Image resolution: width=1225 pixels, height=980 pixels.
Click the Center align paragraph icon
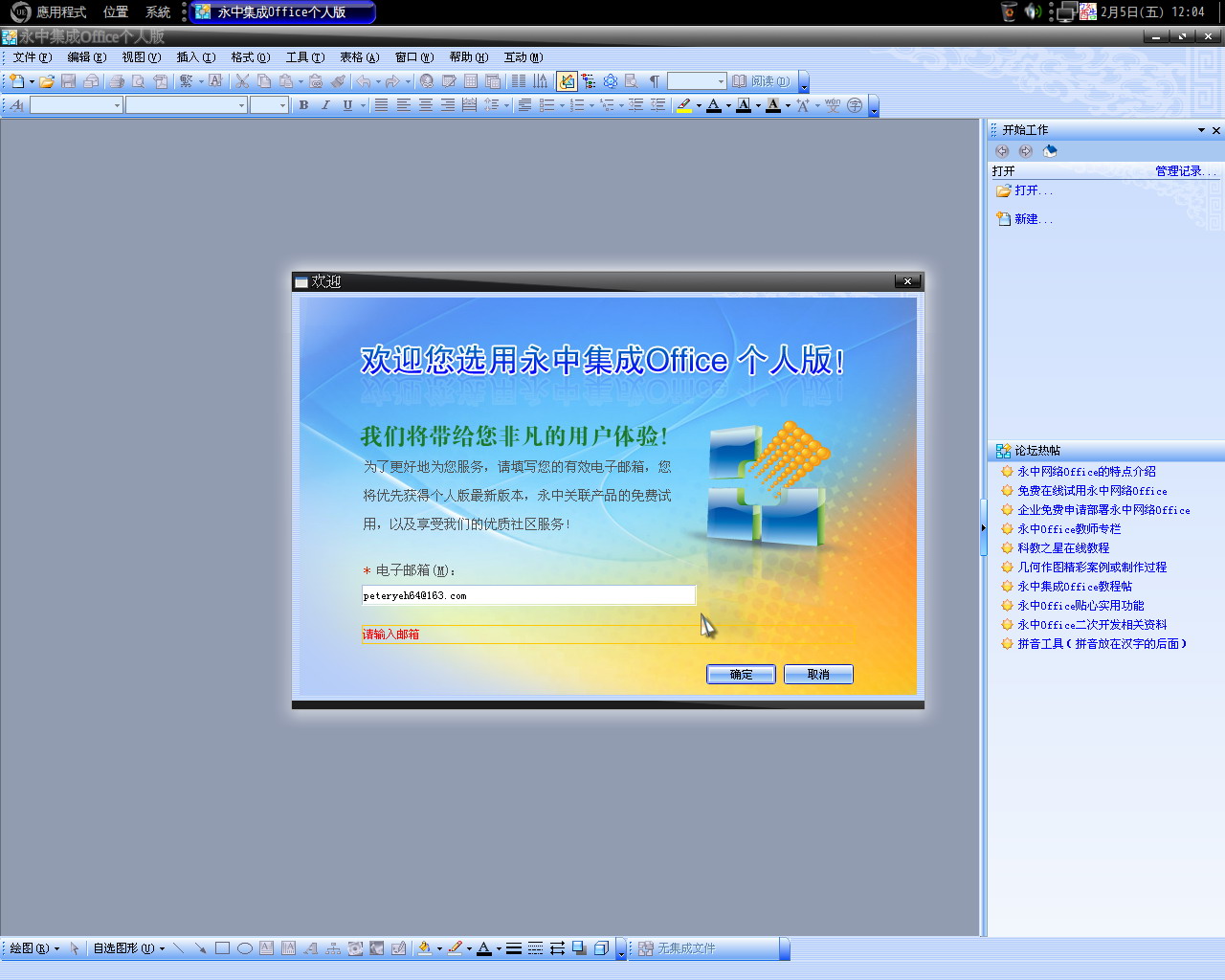click(426, 105)
